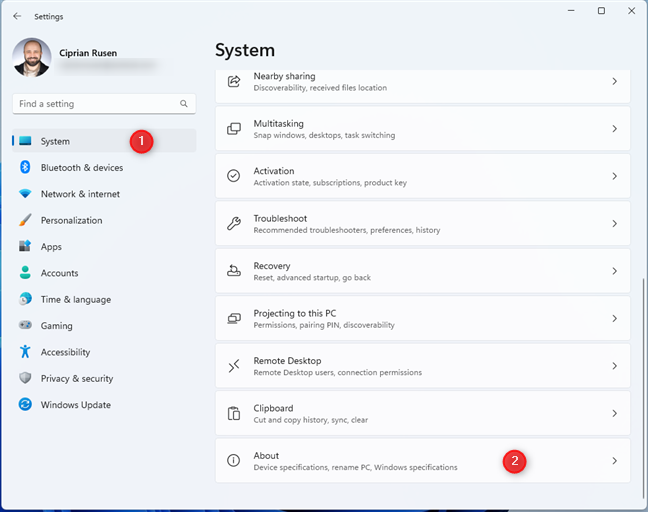Image resolution: width=648 pixels, height=512 pixels.
Task: Click the Accessibility figure icon
Action: coord(25,351)
